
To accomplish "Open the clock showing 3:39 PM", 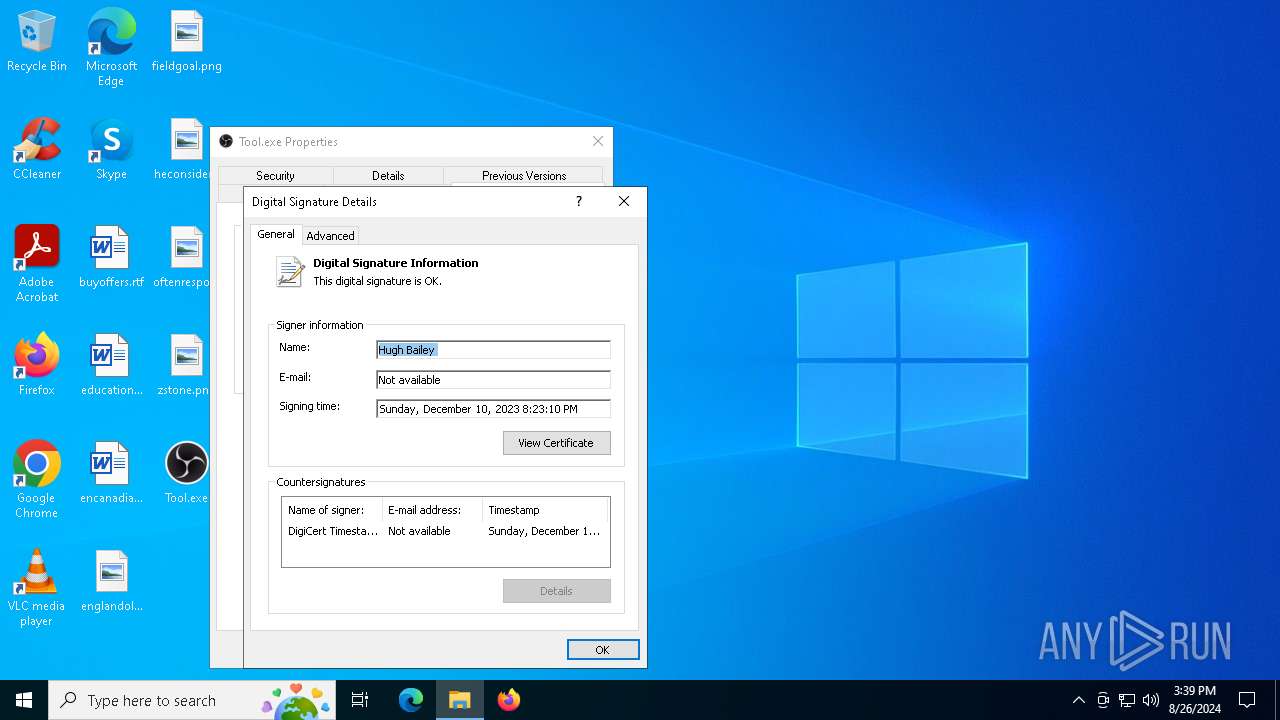I will click(1195, 700).
